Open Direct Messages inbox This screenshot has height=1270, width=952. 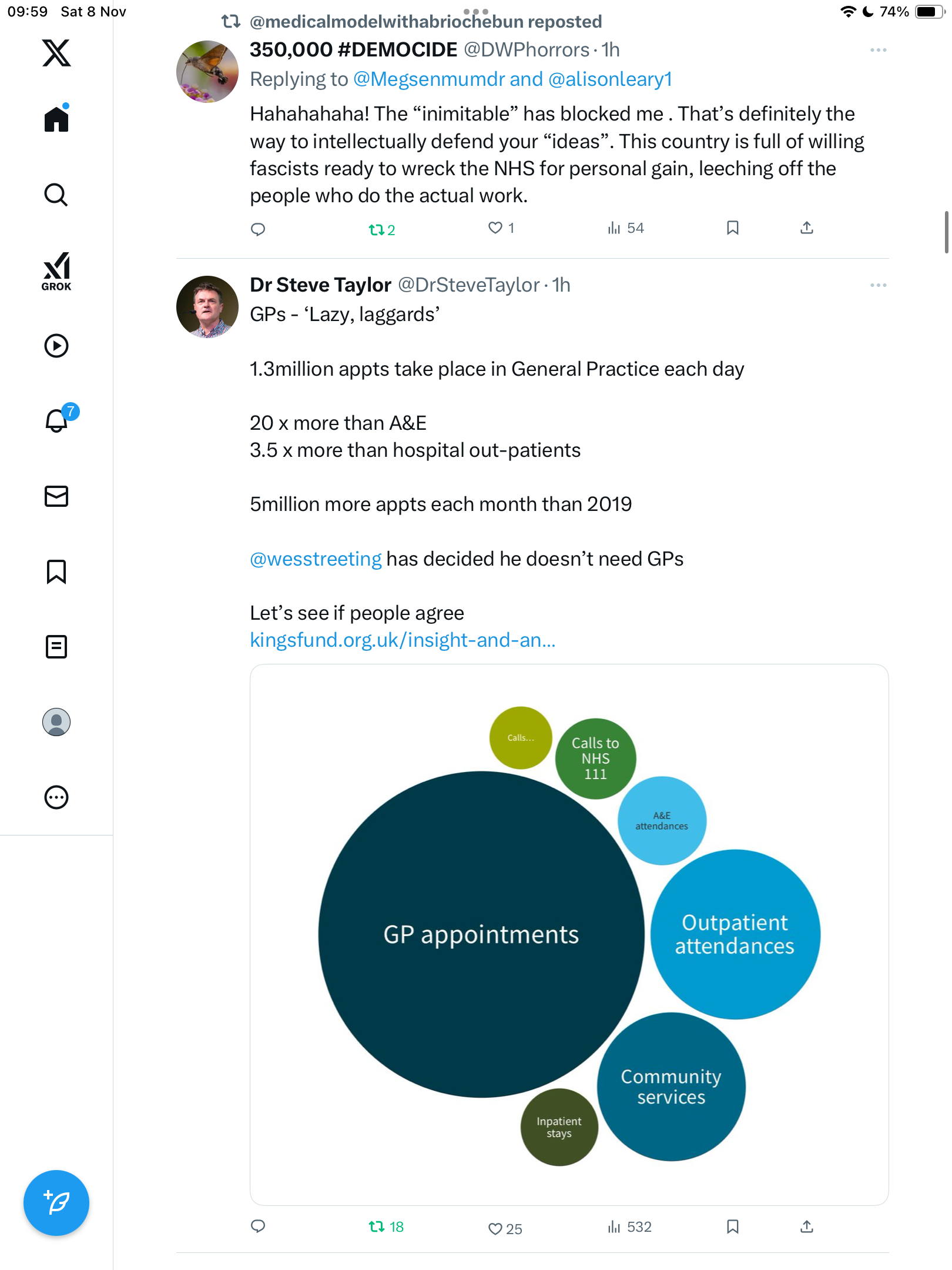pos(56,496)
